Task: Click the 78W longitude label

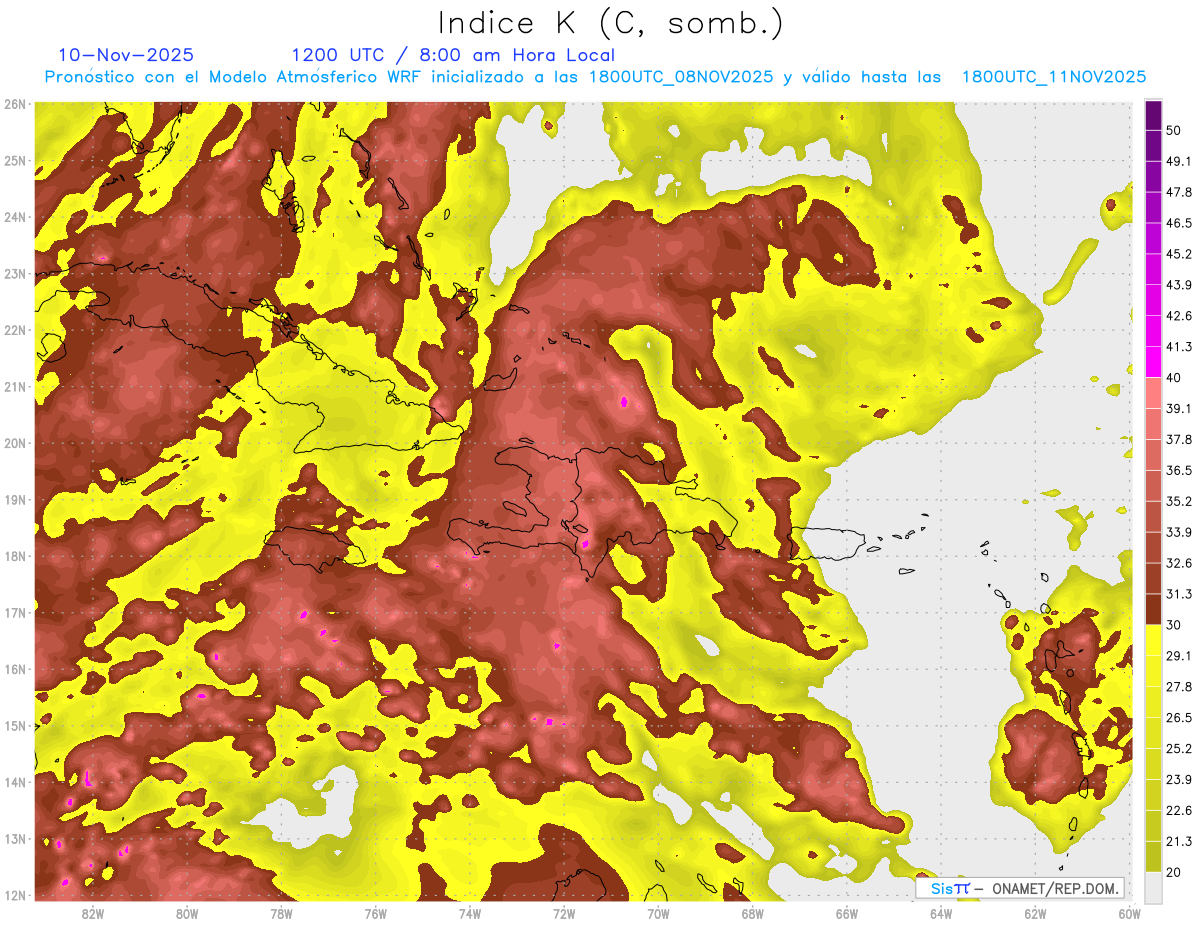Action: [281, 913]
